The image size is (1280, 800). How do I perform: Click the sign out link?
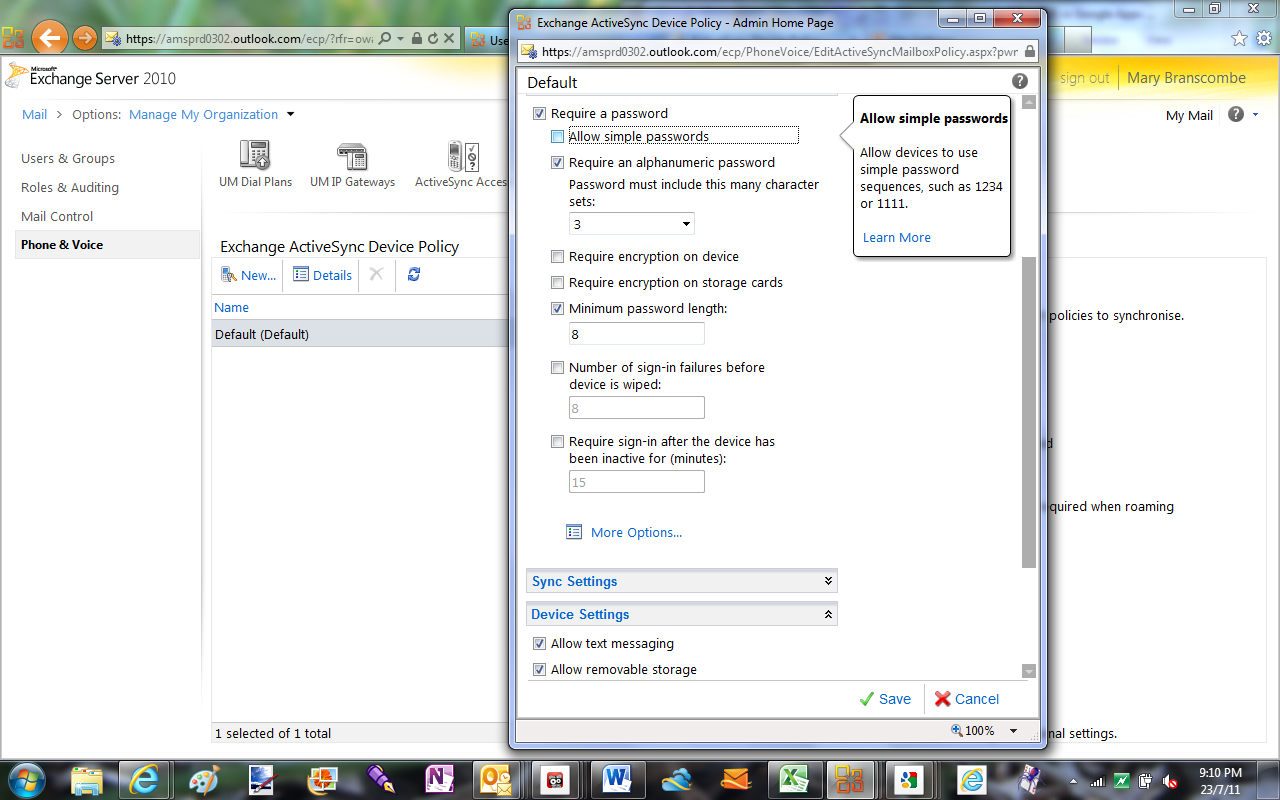[x=1085, y=78]
